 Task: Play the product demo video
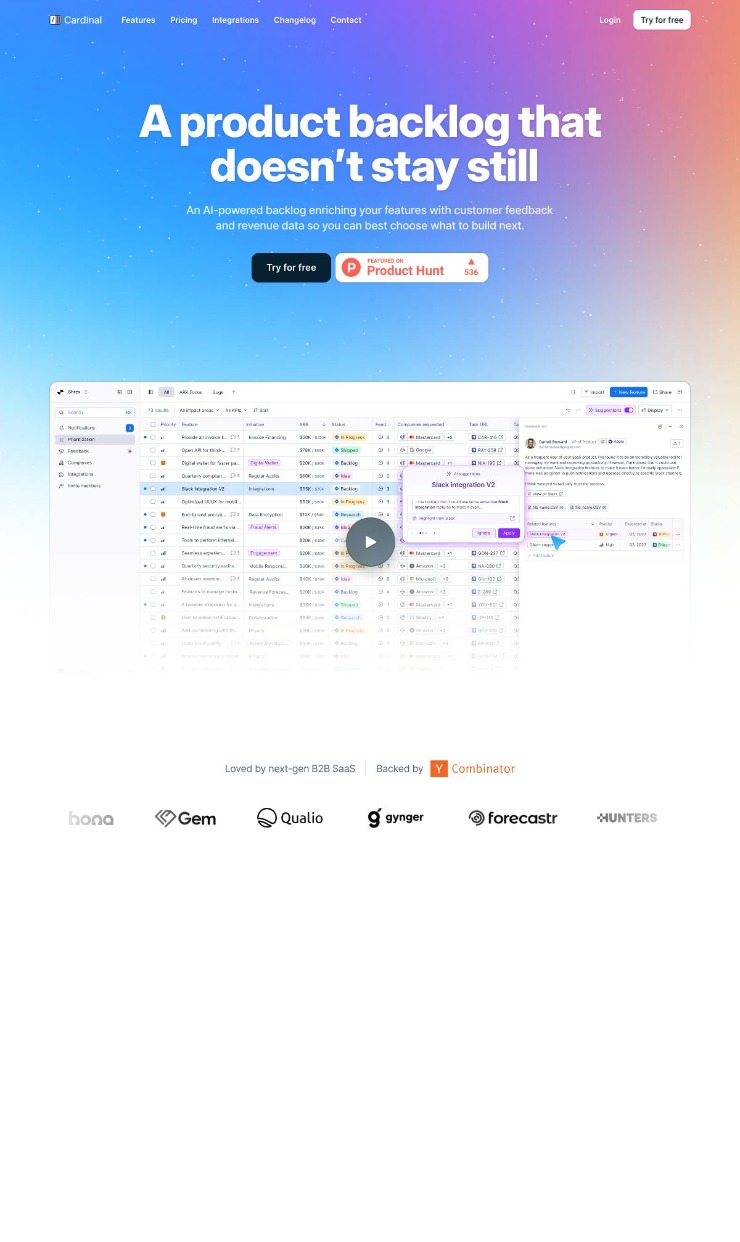pos(370,542)
